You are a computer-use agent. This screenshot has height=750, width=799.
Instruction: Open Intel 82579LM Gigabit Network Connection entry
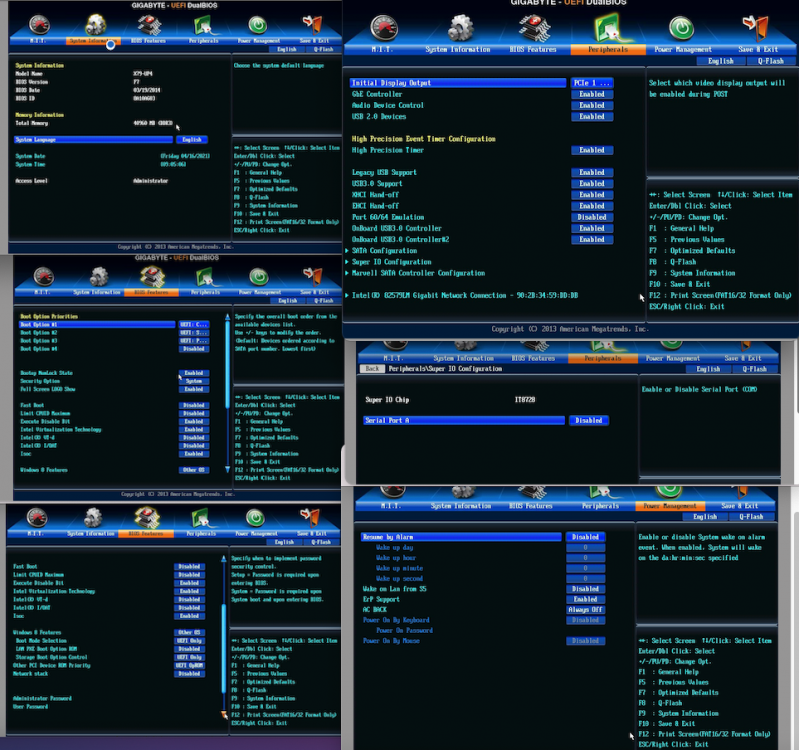(x=464, y=296)
